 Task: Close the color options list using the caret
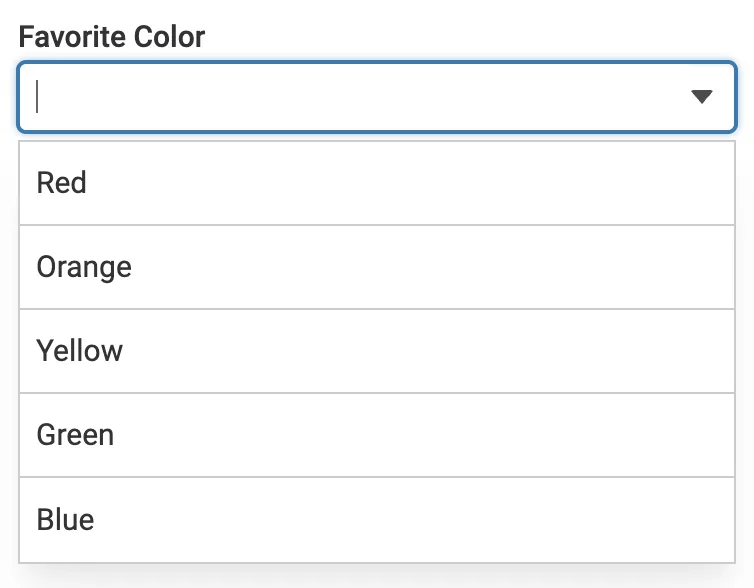pyautogui.click(x=701, y=97)
